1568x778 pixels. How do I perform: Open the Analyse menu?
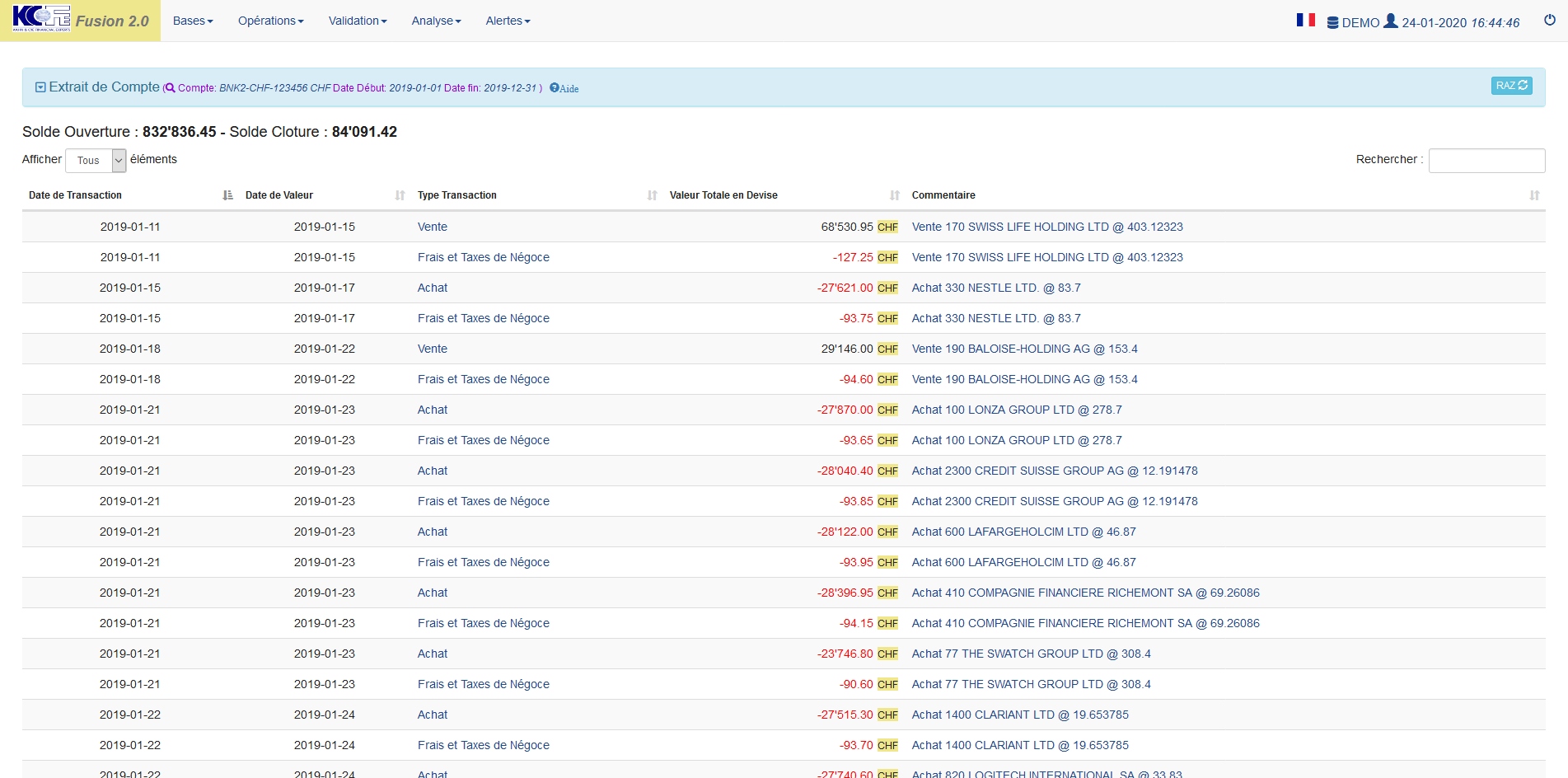436,21
